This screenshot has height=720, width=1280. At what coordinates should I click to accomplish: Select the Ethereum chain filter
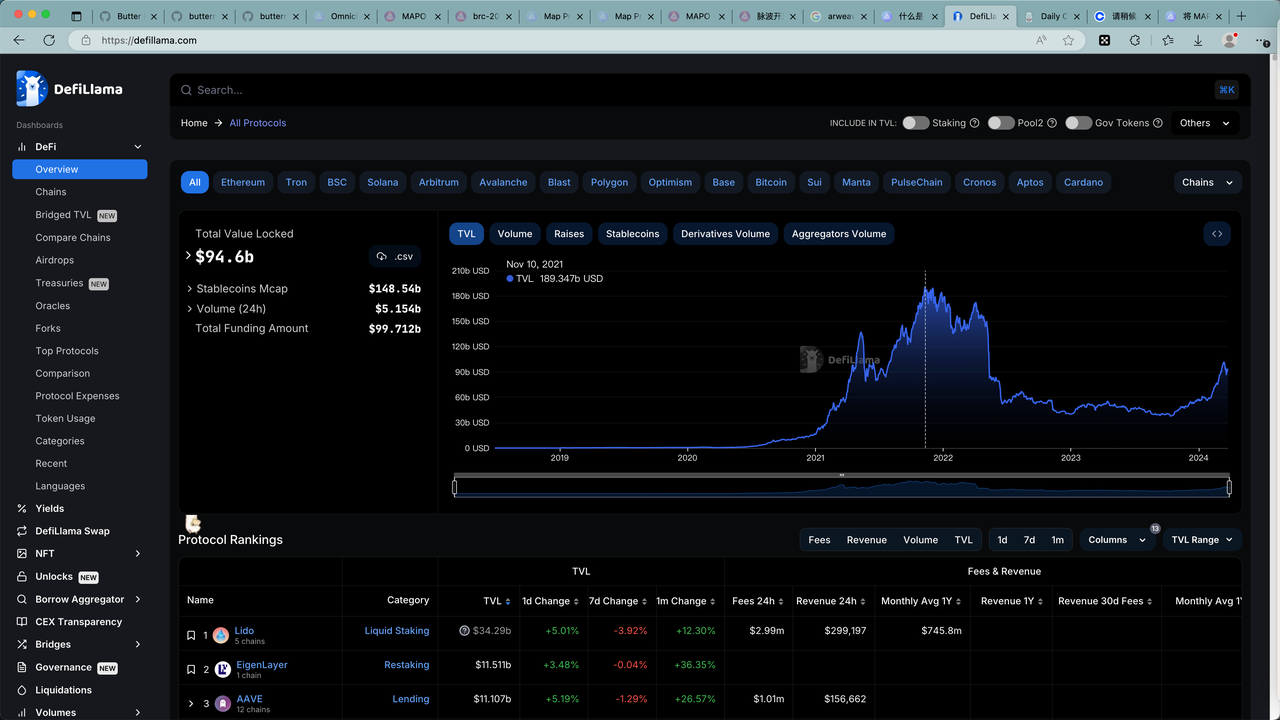(x=243, y=182)
